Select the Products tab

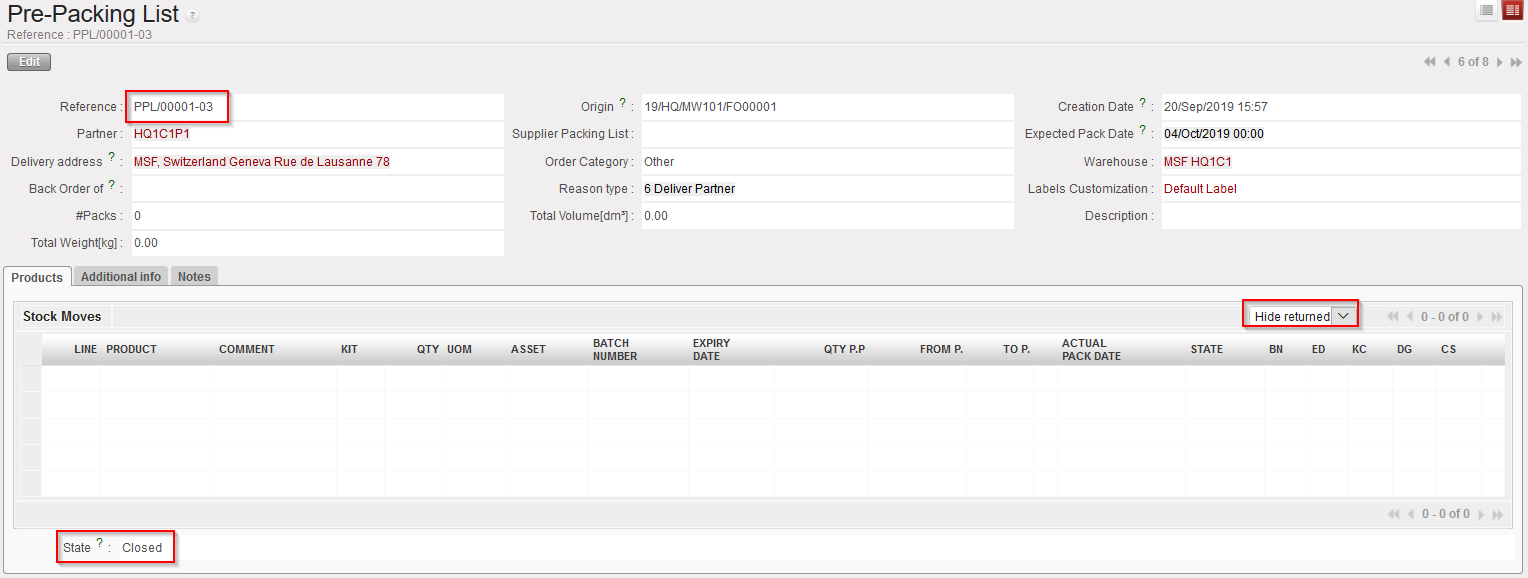pos(37,277)
